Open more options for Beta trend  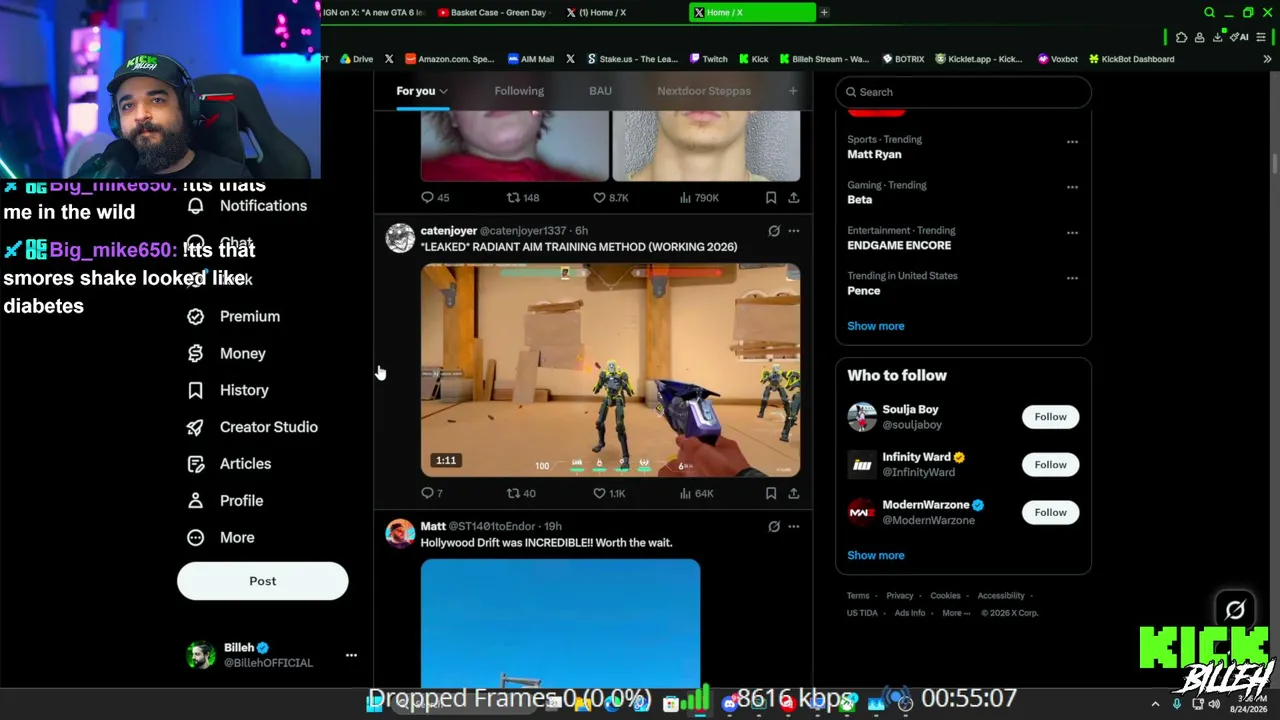pyautogui.click(x=1072, y=187)
